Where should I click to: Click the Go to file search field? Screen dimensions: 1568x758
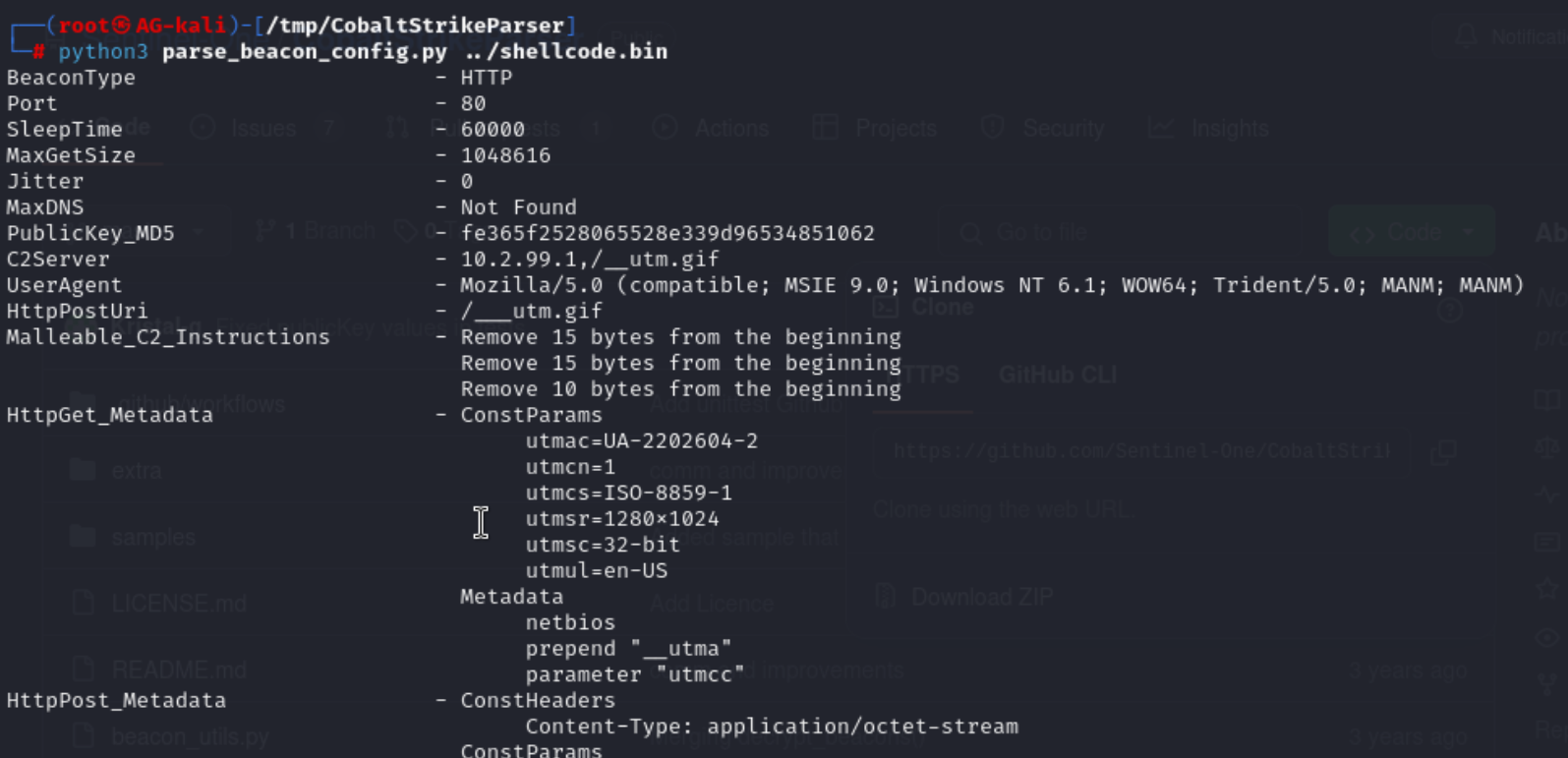coord(1121,233)
